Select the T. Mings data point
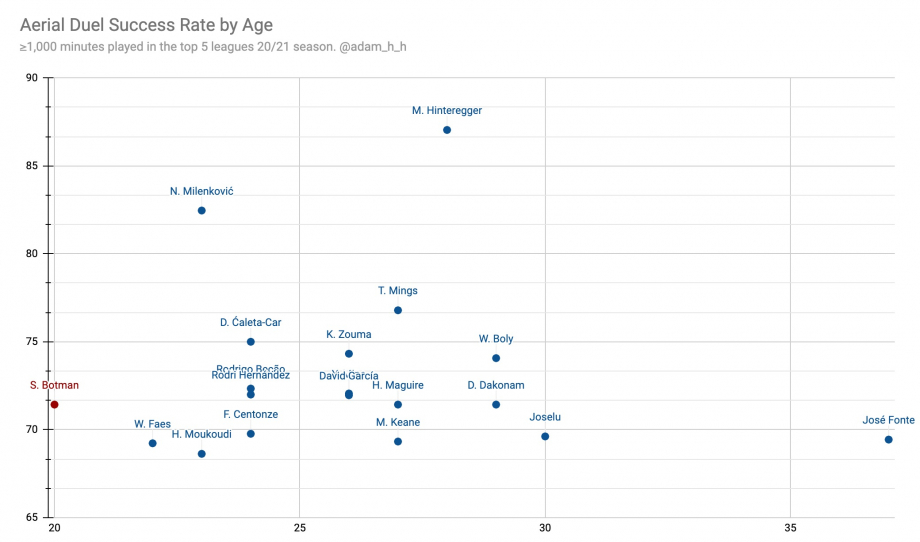Screen dimensions: 920x542 pyautogui.click(x=398, y=310)
